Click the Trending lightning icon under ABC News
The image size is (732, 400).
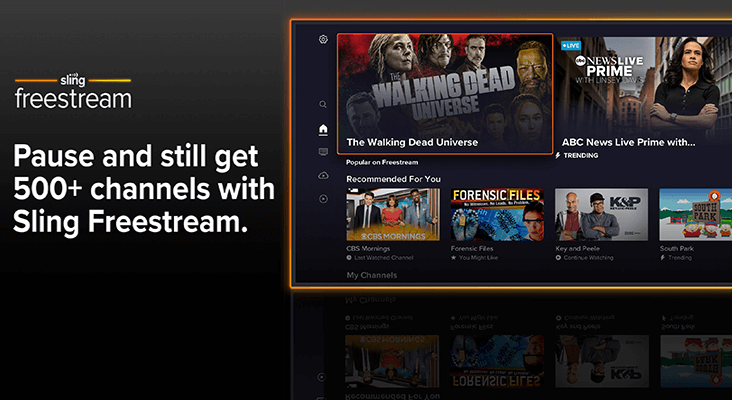tap(558, 156)
